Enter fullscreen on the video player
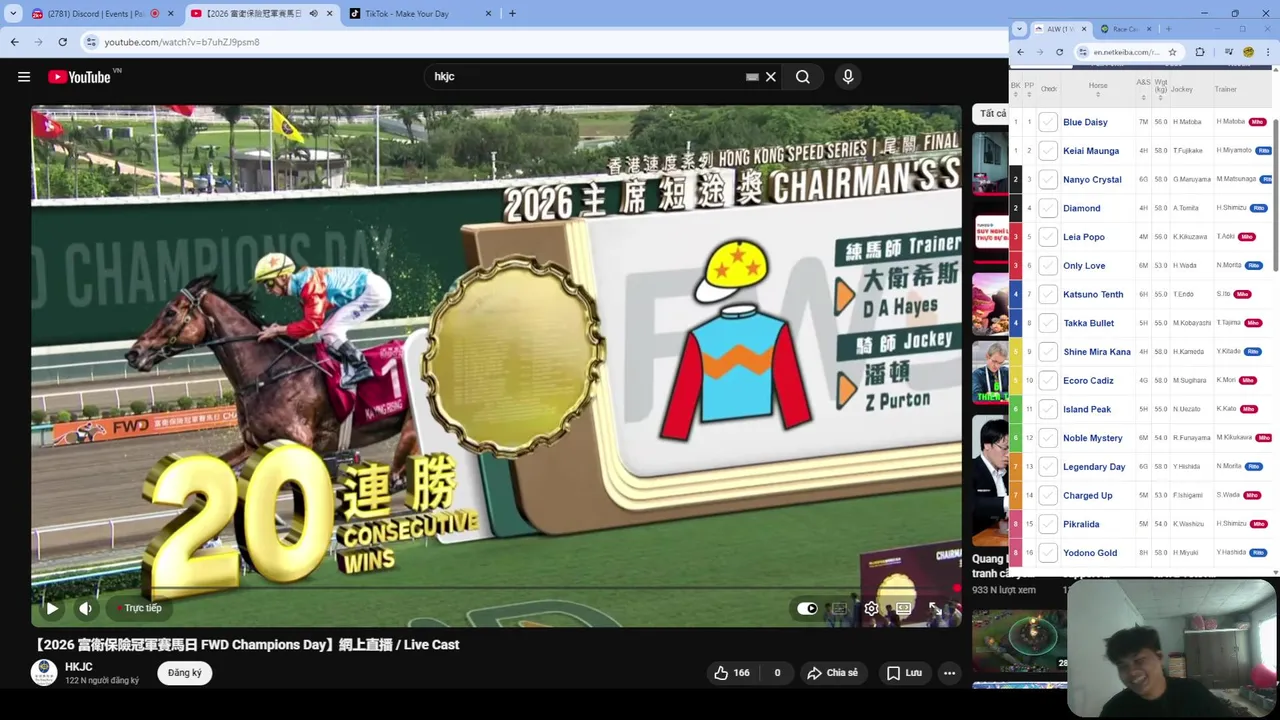Viewport: 1280px width, 720px height. pyautogui.click(x=935, y=608)
